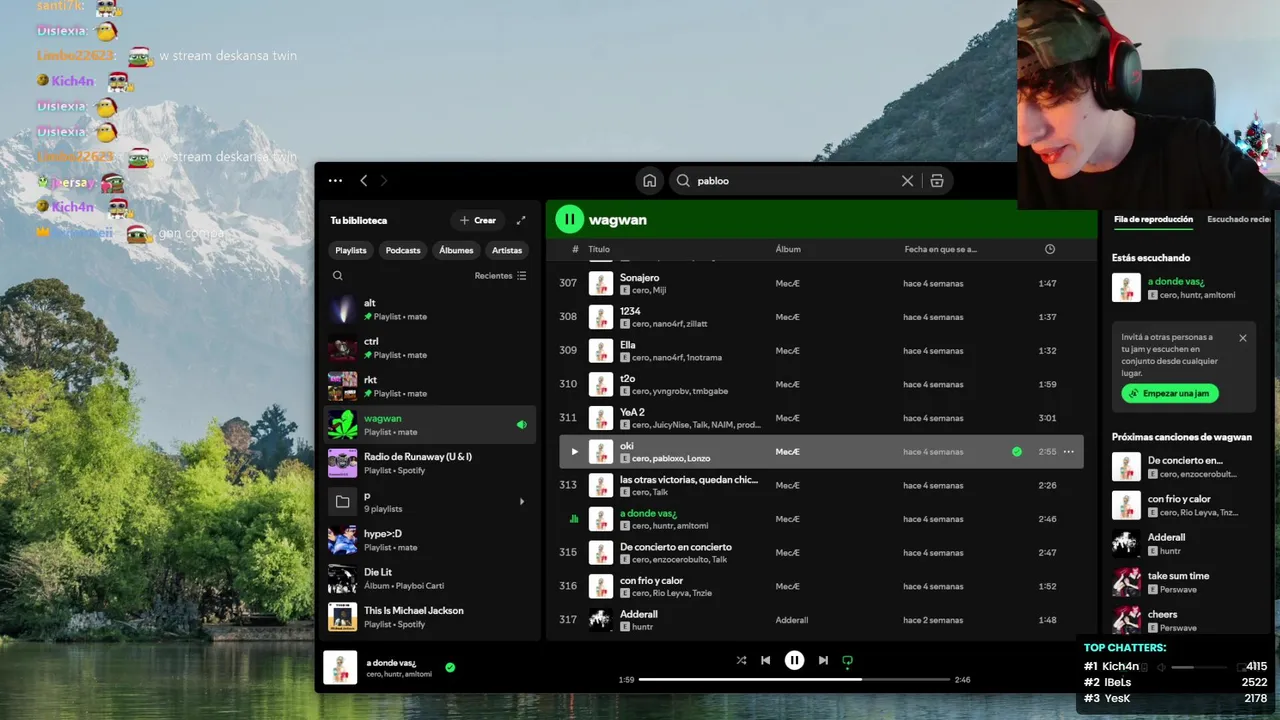Expand Tu biblioteca to full view

click(521, 220)
